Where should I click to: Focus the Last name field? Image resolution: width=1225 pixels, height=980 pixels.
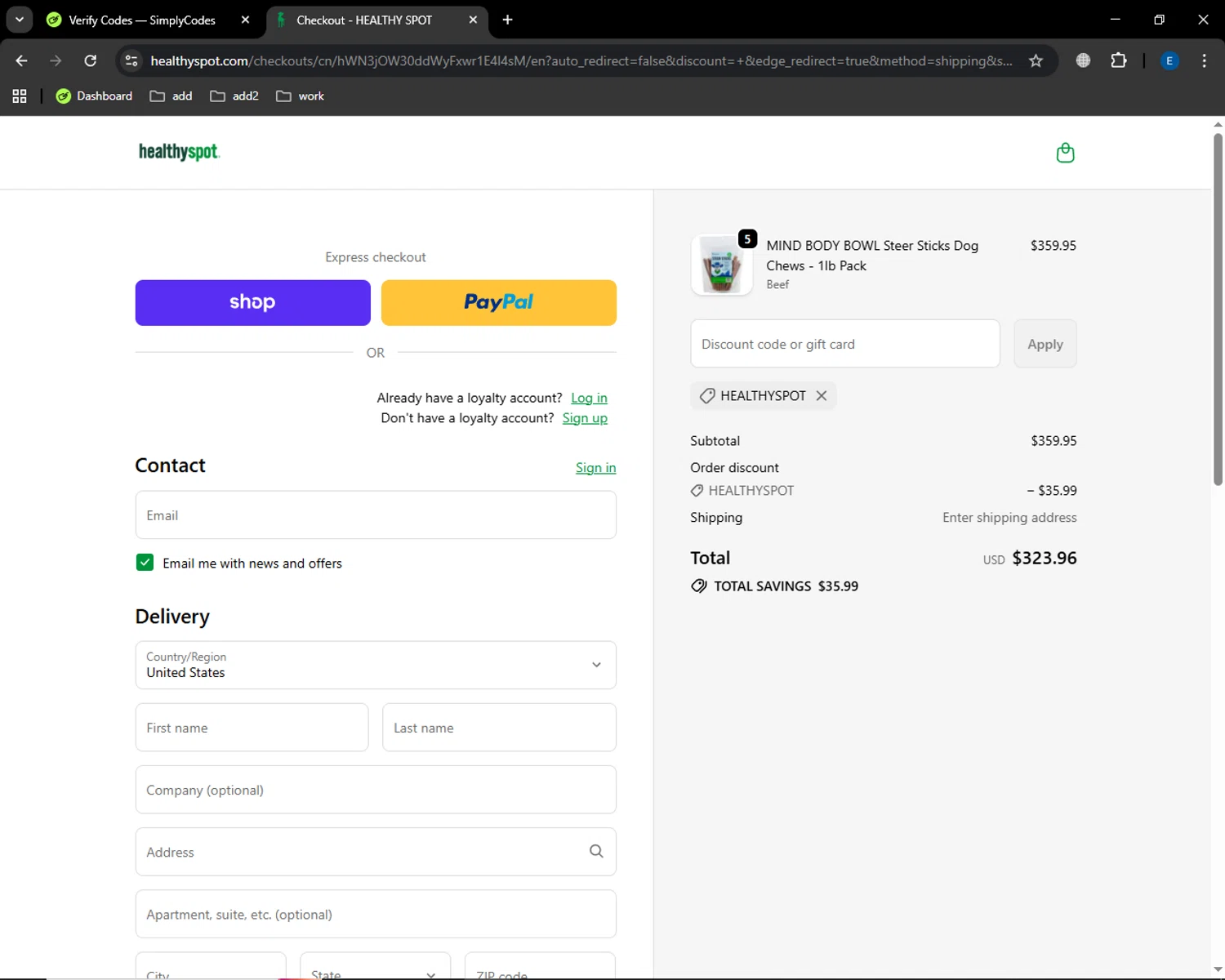tap(499, 728)
